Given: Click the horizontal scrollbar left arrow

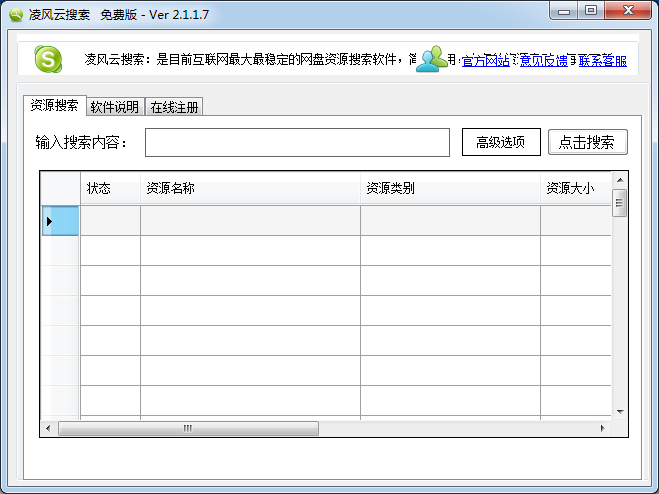Looking at the screenshot, I should click(48, 428).
